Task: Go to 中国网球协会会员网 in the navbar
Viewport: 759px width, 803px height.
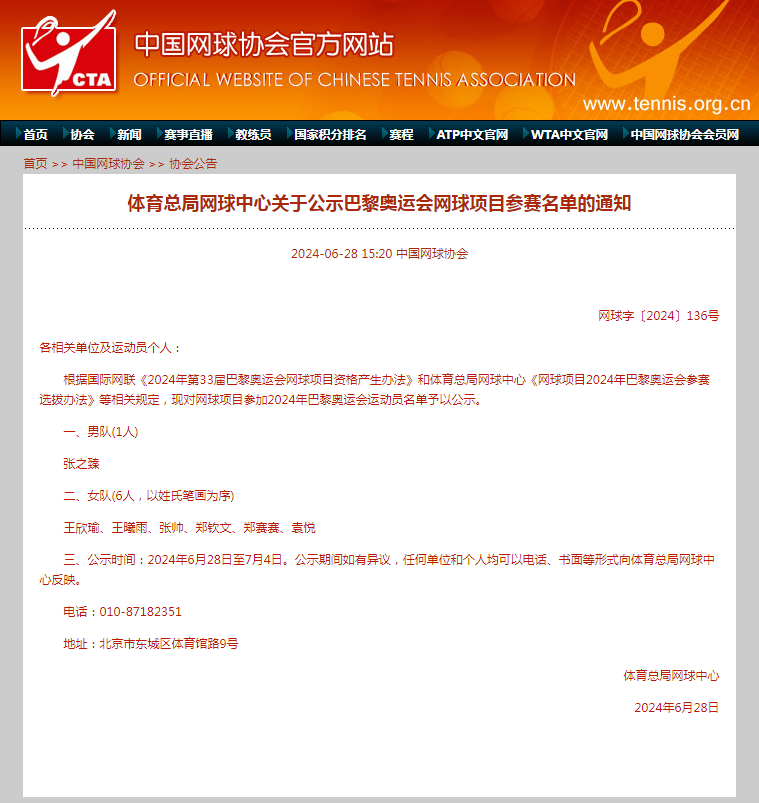Action: tap(684, 134)
